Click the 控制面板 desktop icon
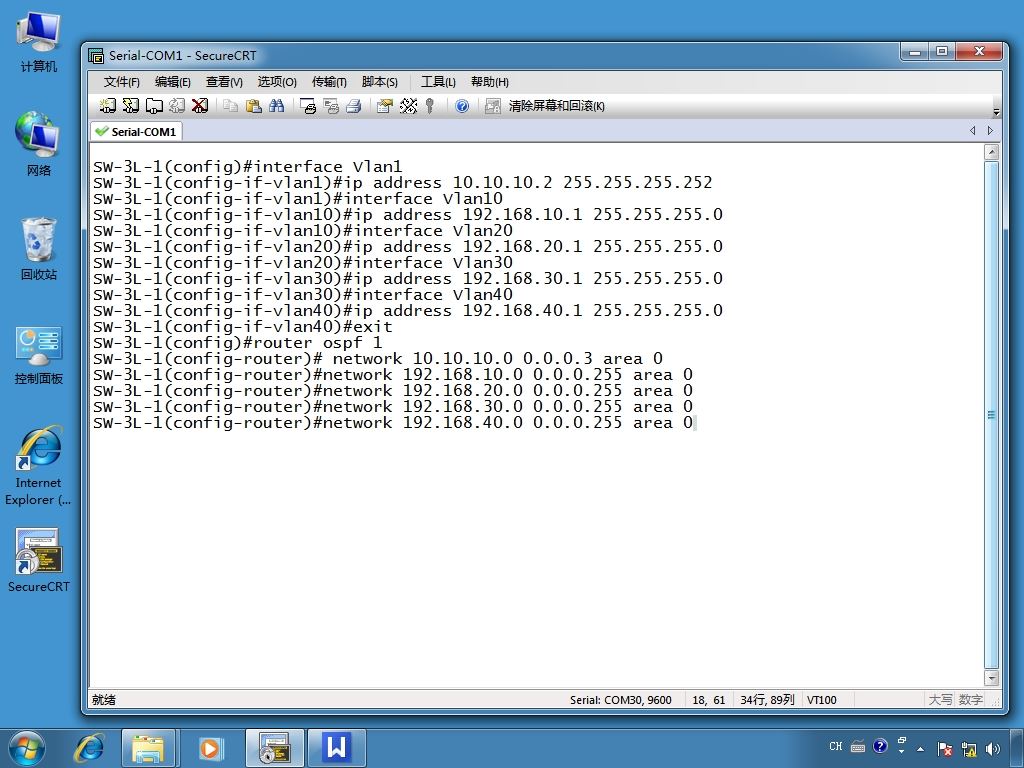1024x768 pixels. point(39,355)
